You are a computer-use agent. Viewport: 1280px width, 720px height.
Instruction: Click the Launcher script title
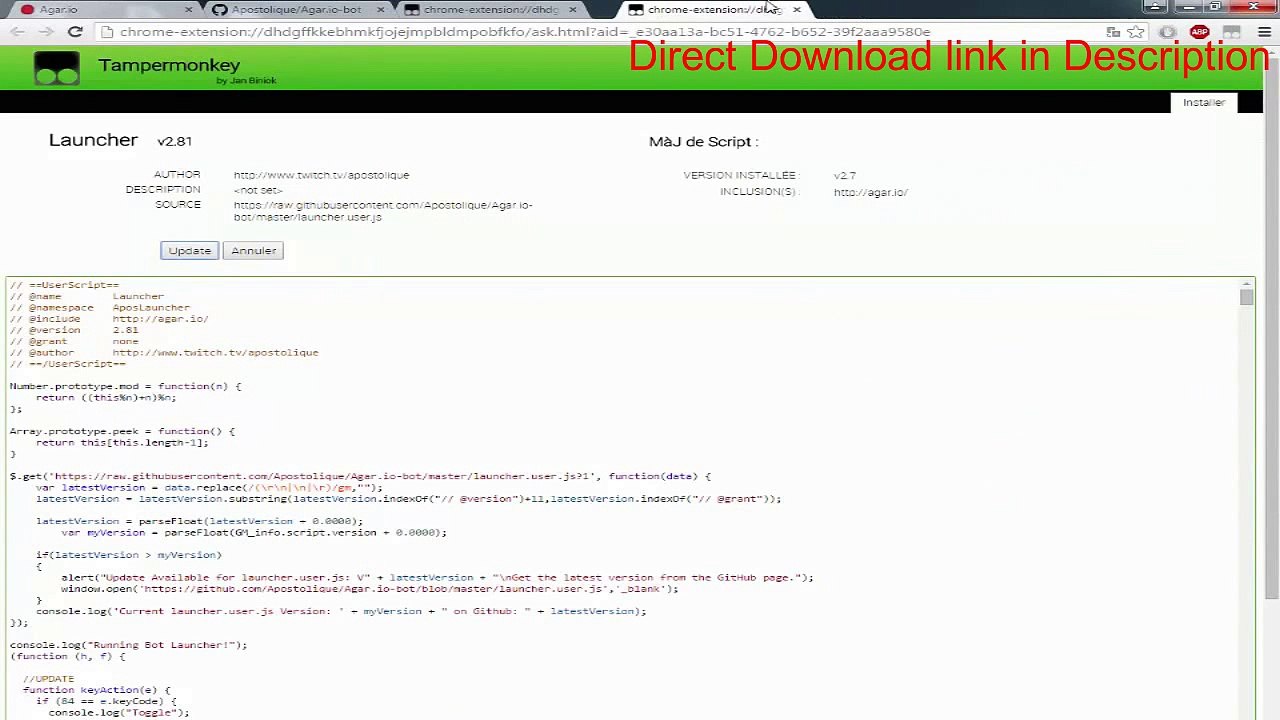click(93, 140)
